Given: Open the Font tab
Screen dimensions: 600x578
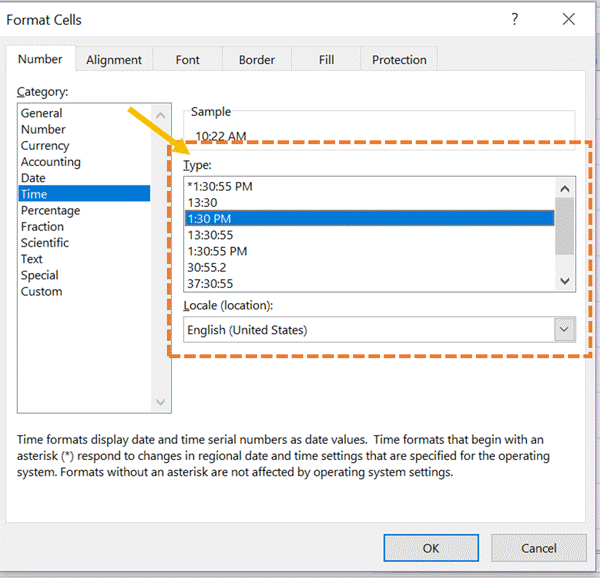Looking at the screenshot, I should (188, 60).
